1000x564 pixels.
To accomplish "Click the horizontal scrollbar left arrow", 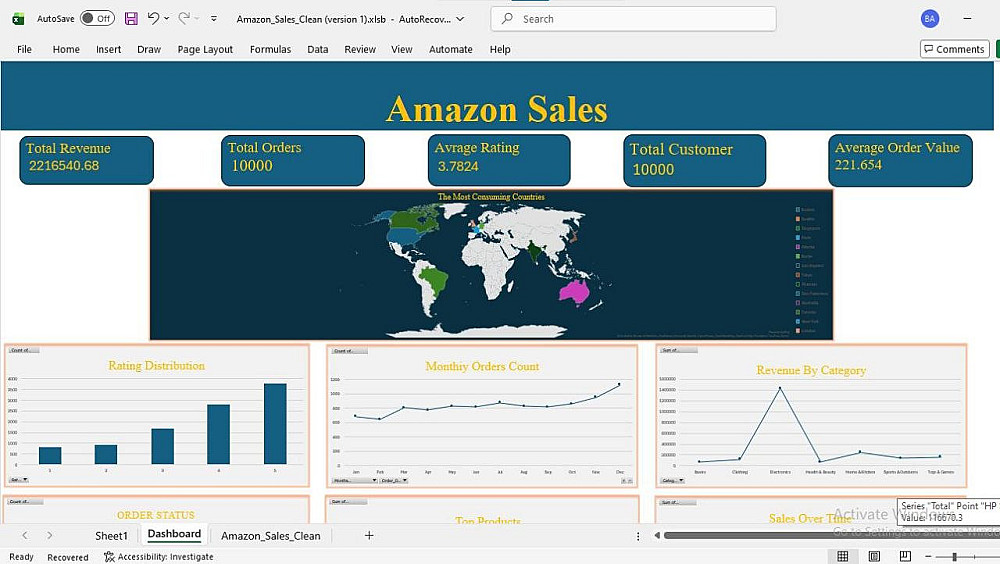I will [657, 535].
